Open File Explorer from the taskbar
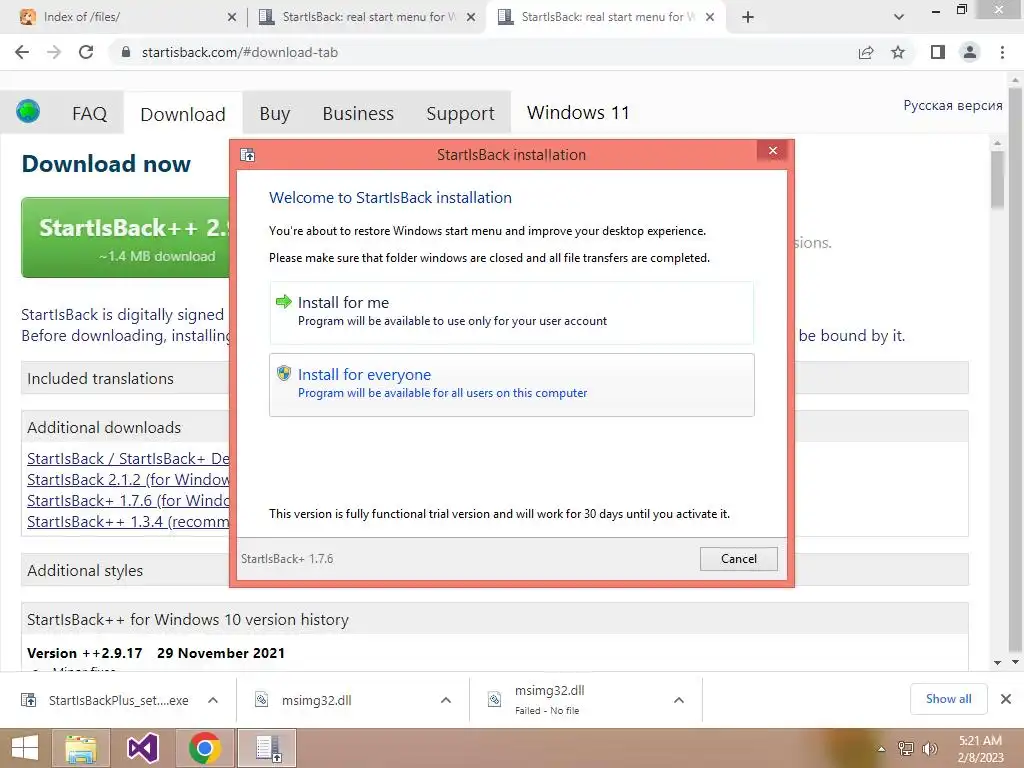Viewport: 1024px width, 768px height. [80, 748]
